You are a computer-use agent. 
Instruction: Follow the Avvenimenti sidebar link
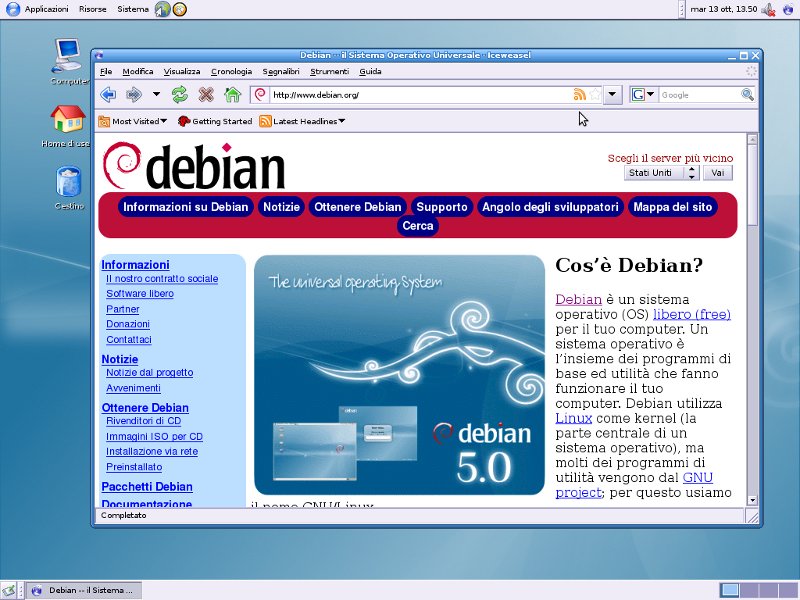click(x=133, y=388)
